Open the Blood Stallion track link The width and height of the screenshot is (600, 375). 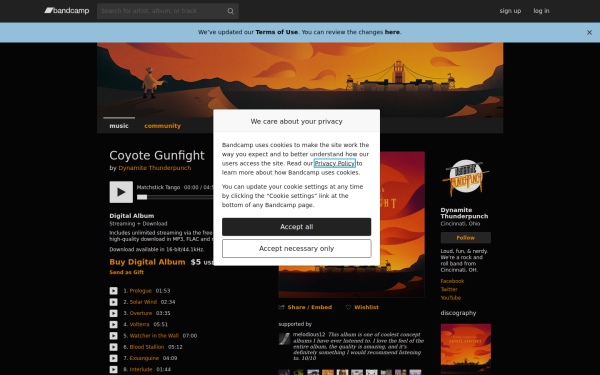147,347
